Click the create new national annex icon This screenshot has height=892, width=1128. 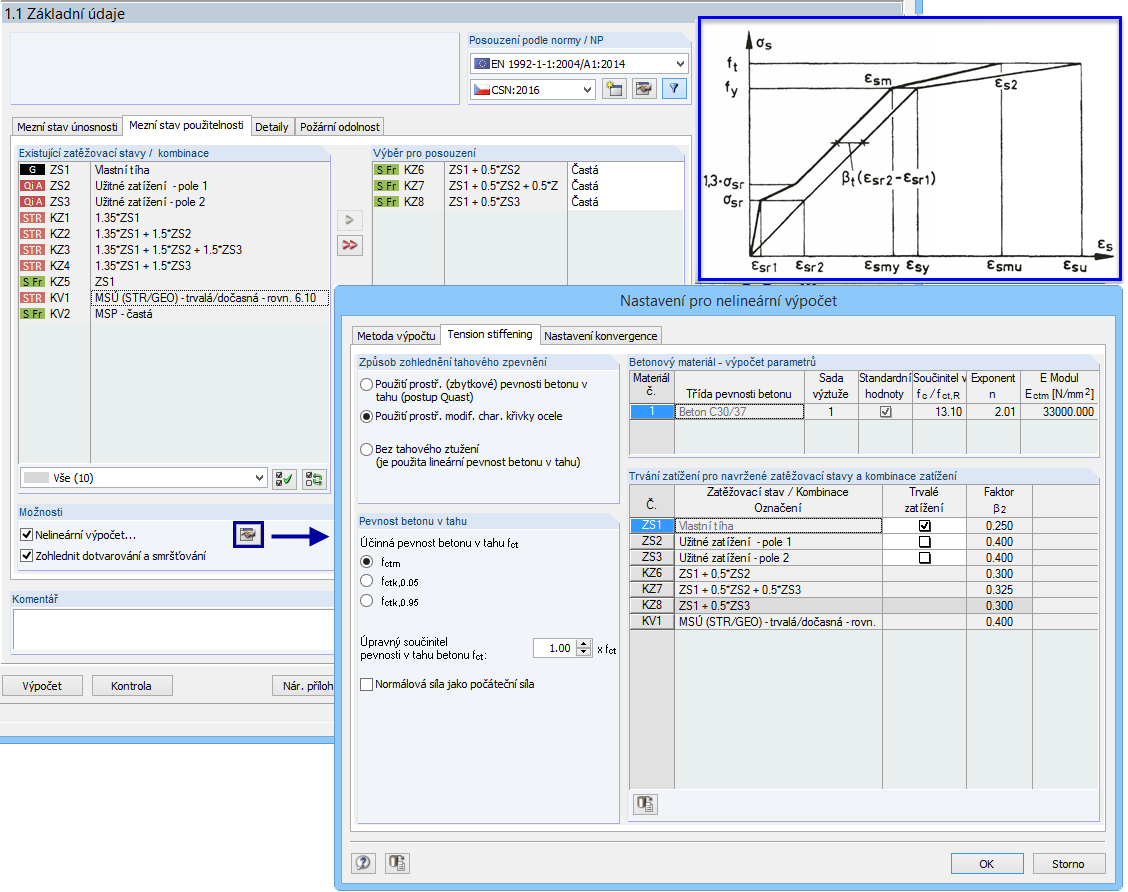(615, 89)
